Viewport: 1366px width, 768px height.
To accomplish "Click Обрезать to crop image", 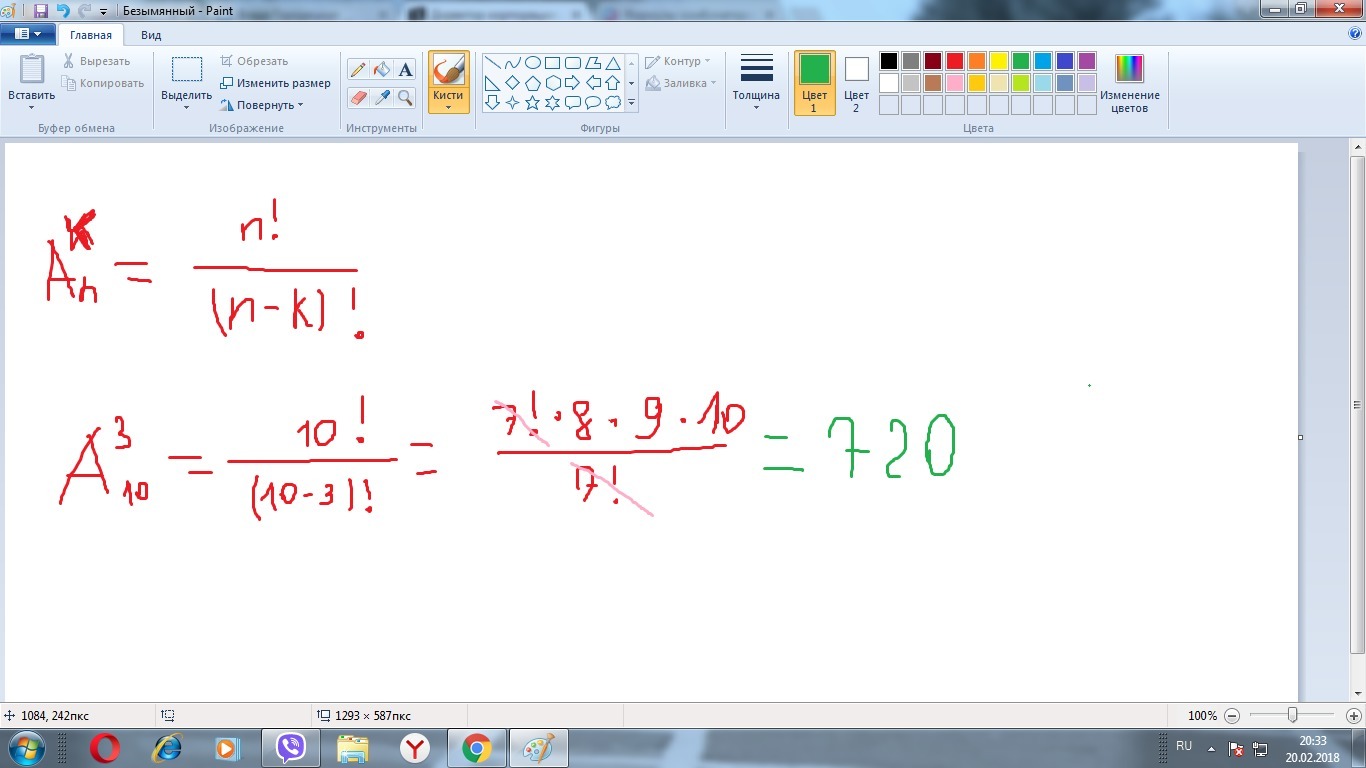I will 254,61.
